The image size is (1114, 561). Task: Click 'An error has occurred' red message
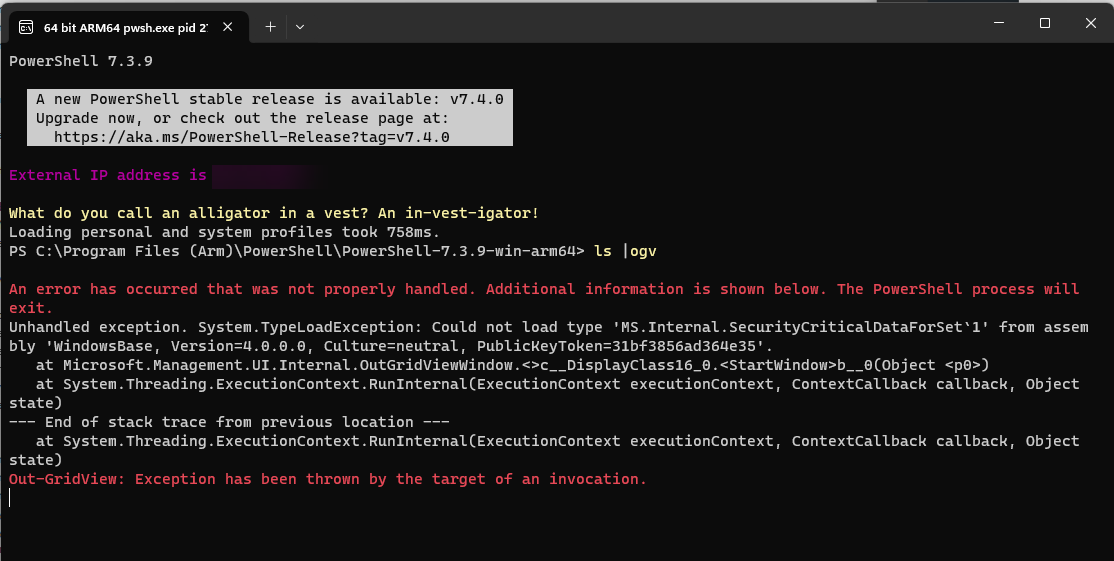pos(544,298)
